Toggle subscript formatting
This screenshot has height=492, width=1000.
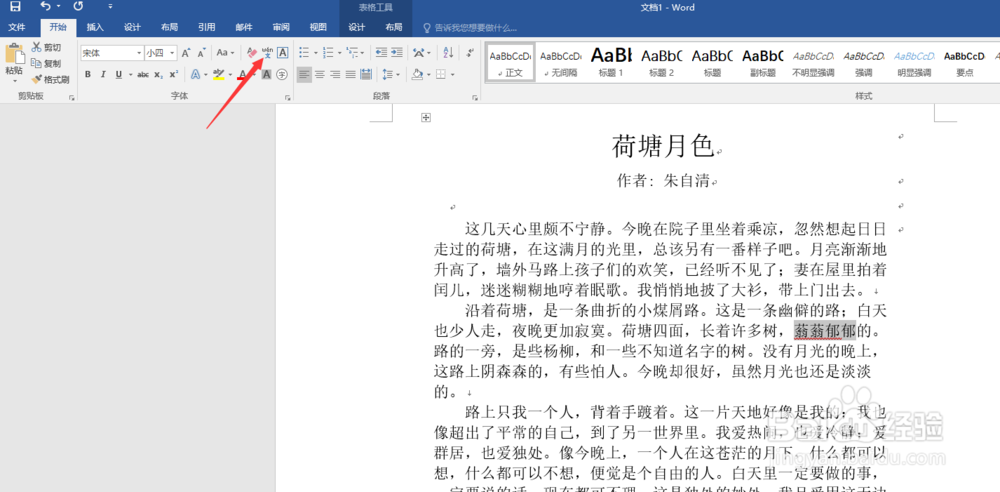(158, 75)
